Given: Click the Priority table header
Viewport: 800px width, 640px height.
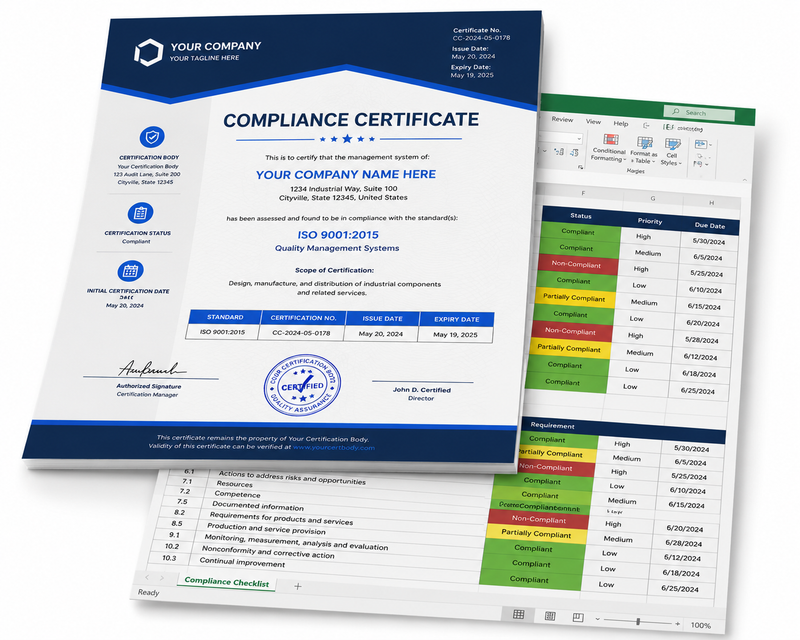Looking at the screenshot, I should [650, 221].
